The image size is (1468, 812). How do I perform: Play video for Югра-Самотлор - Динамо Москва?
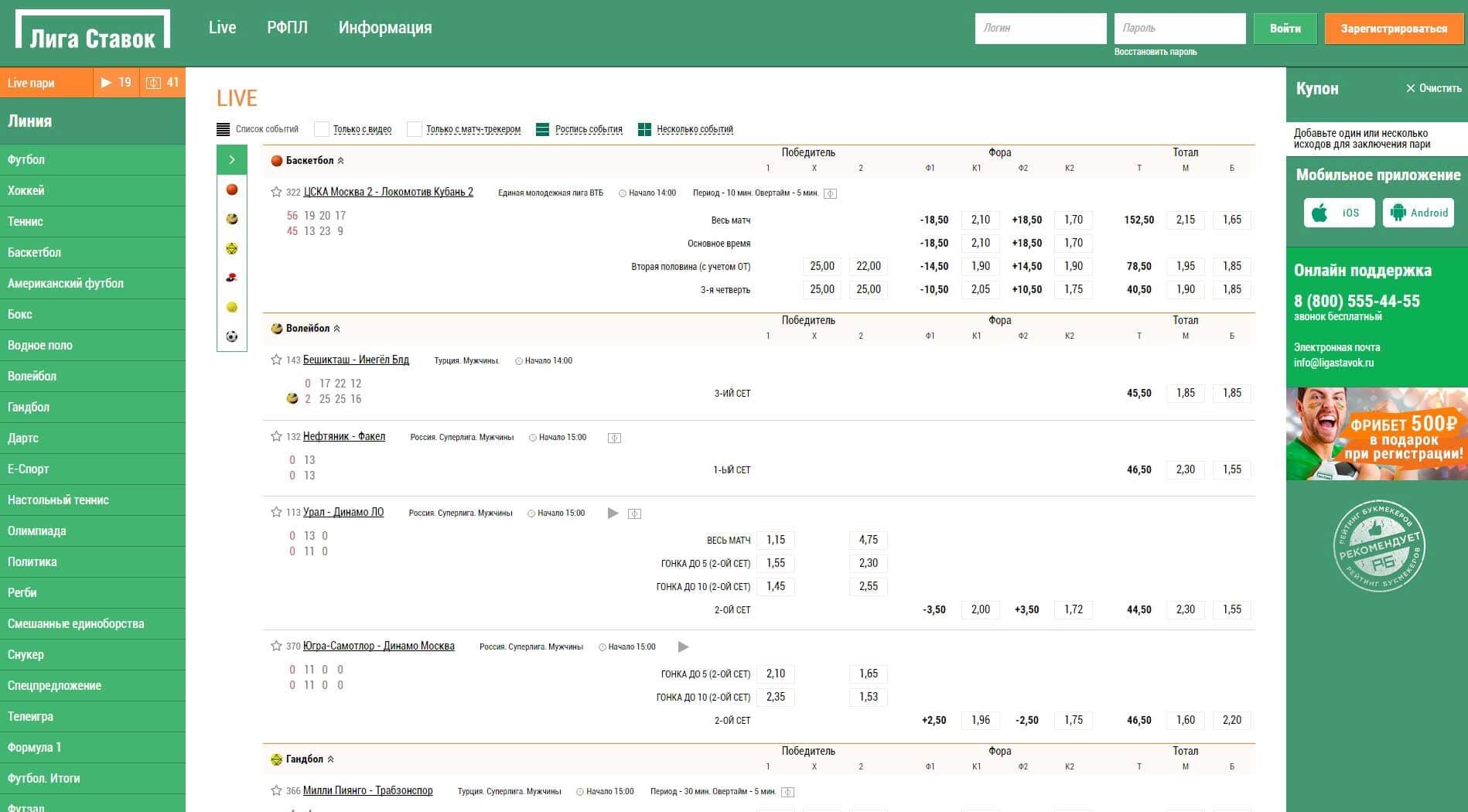coord(683,647)
